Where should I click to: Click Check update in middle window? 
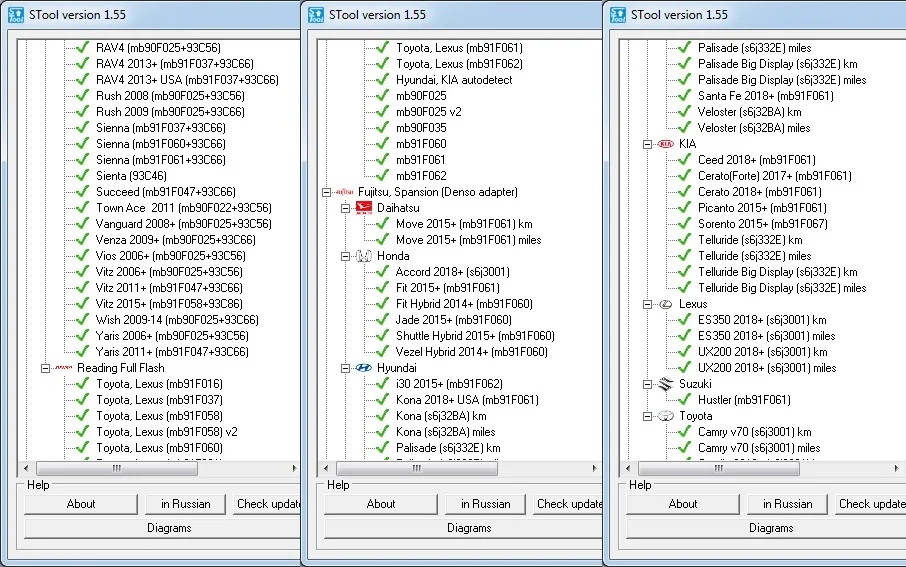568,504
